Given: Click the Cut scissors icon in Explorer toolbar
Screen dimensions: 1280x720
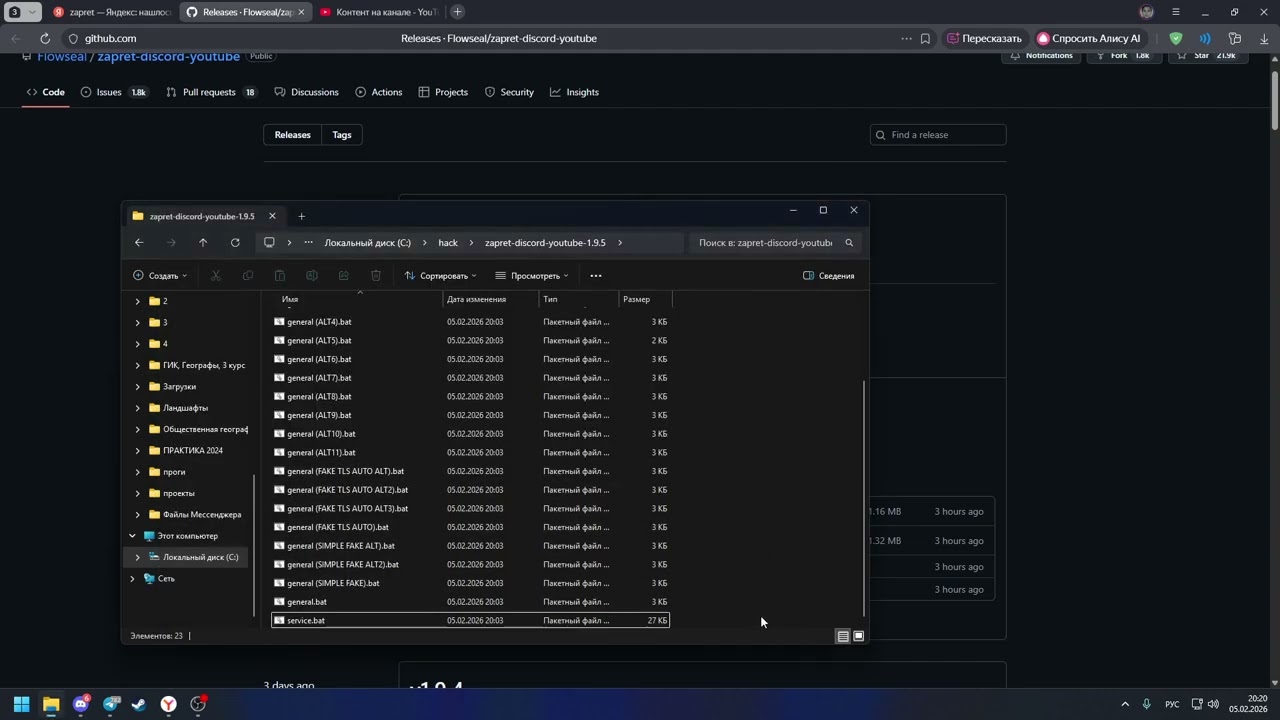Looking at the screenshot, I should [x=215, y=276].
